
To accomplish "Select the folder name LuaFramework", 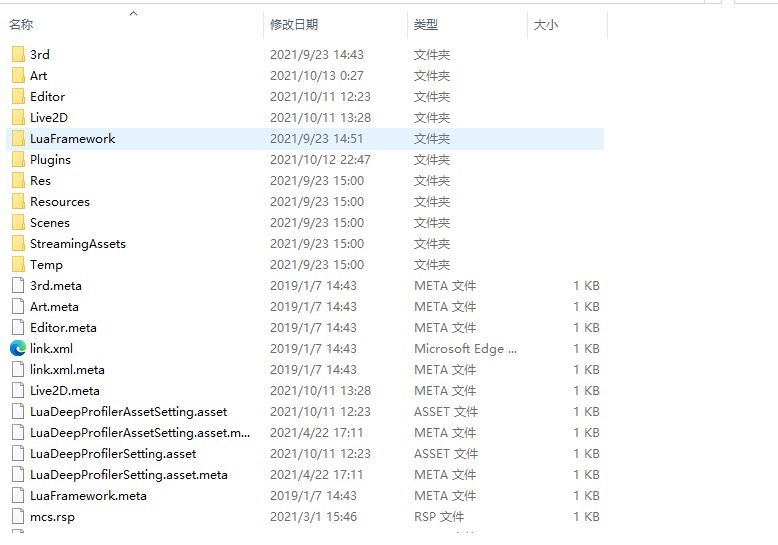I will tap(72, 138).
